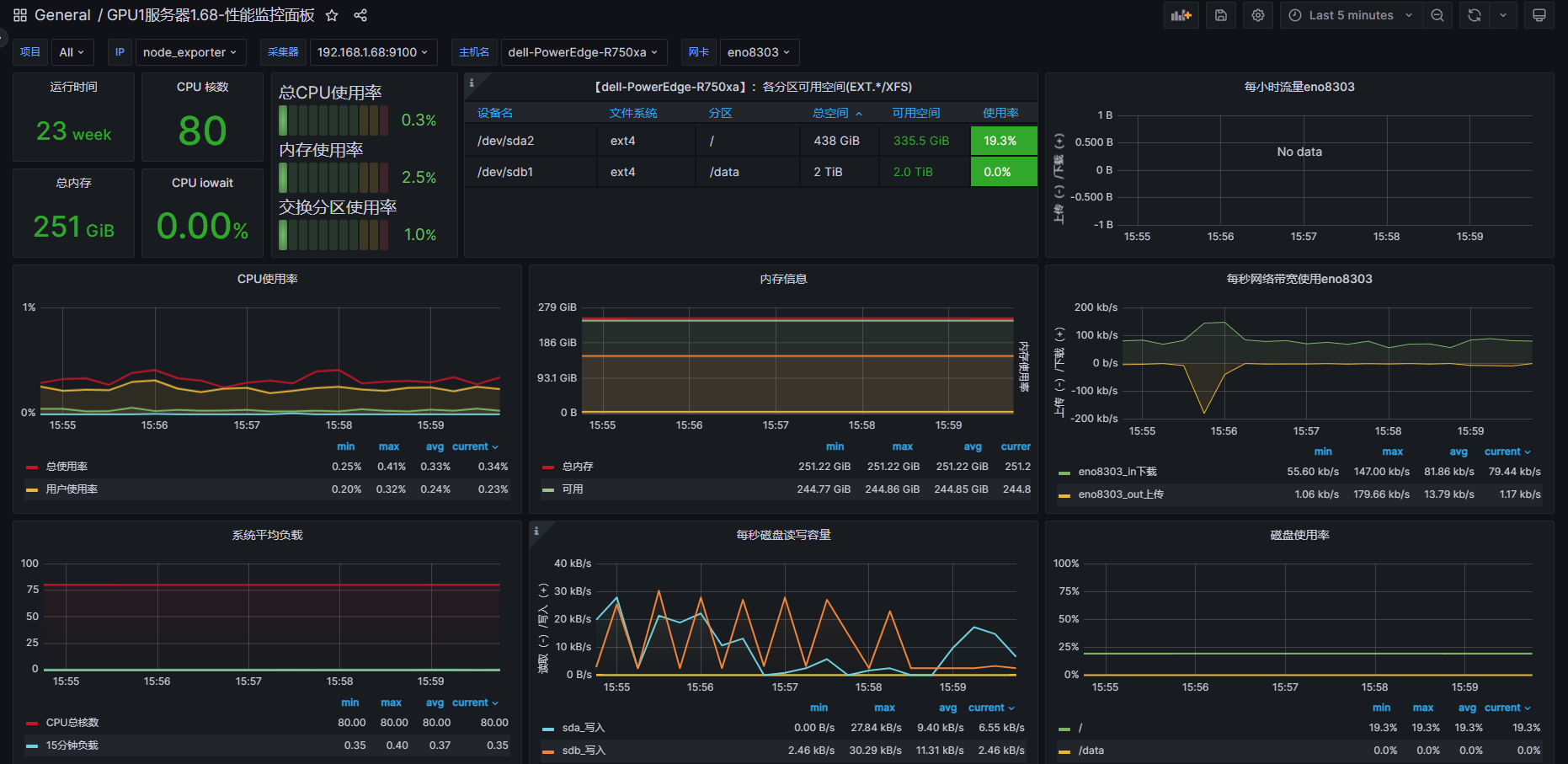Image resolution: width=1568 pixels, height=764 pixels.
Task: Click the 交换分区使用率 bar gauge
Action: (x=333, y=235)
